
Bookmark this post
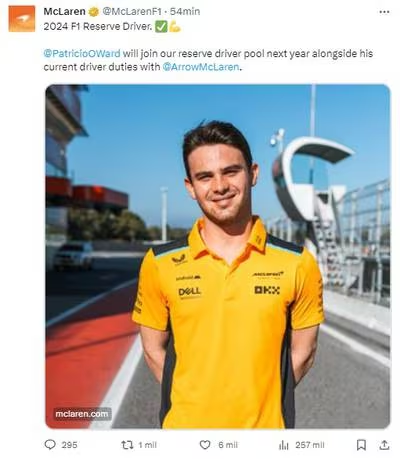pos(361,445)
